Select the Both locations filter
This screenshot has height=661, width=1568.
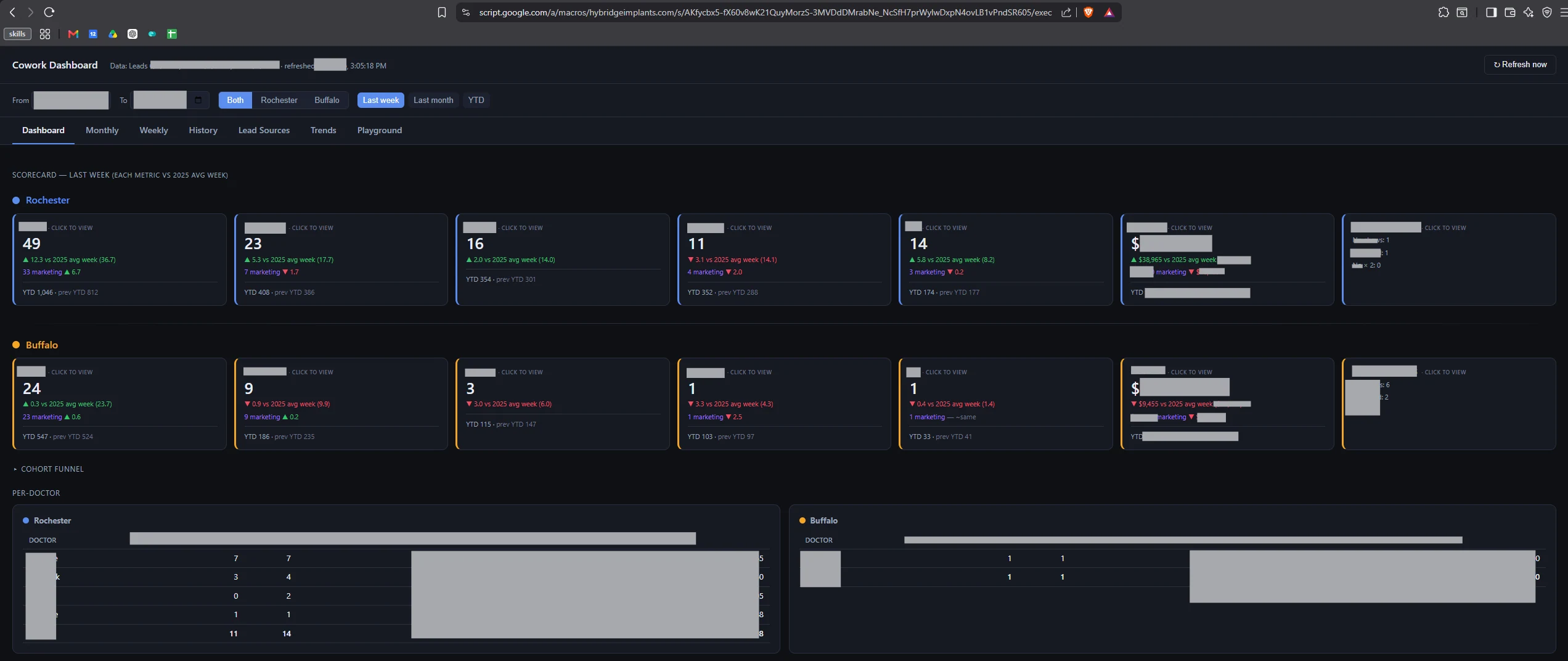pyautogui.click(x=235, y=100)
